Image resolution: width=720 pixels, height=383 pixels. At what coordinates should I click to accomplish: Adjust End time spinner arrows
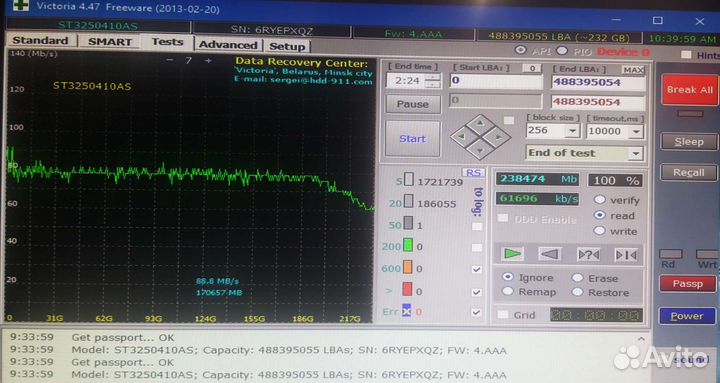pos(432,81)
